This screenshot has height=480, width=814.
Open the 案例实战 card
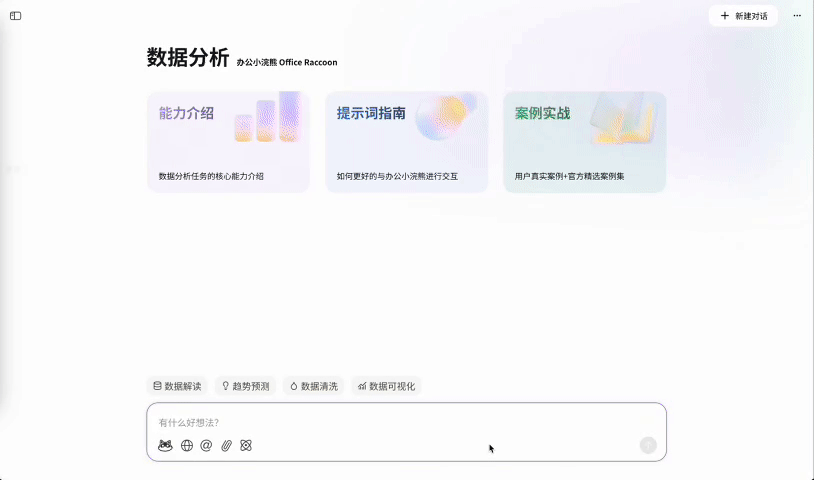pos(584,142)
